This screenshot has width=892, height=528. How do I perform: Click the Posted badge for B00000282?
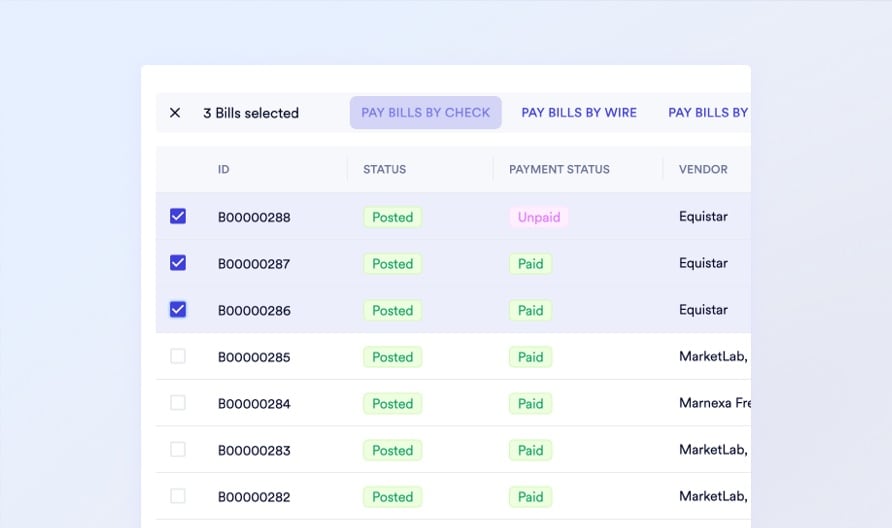click(x=393, y=497)
